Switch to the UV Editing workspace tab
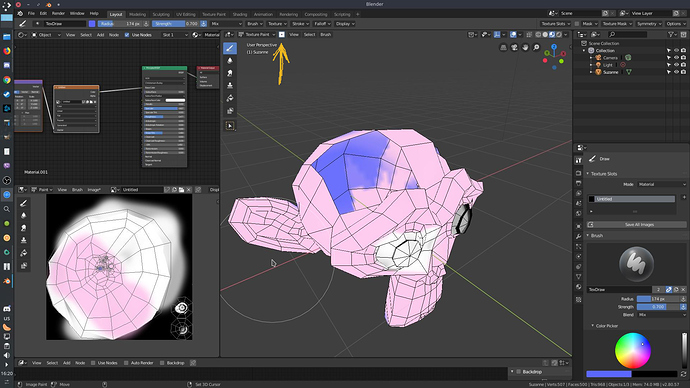Image resolution: width=690 pixels, height=388 pixels. click(186, 14)
